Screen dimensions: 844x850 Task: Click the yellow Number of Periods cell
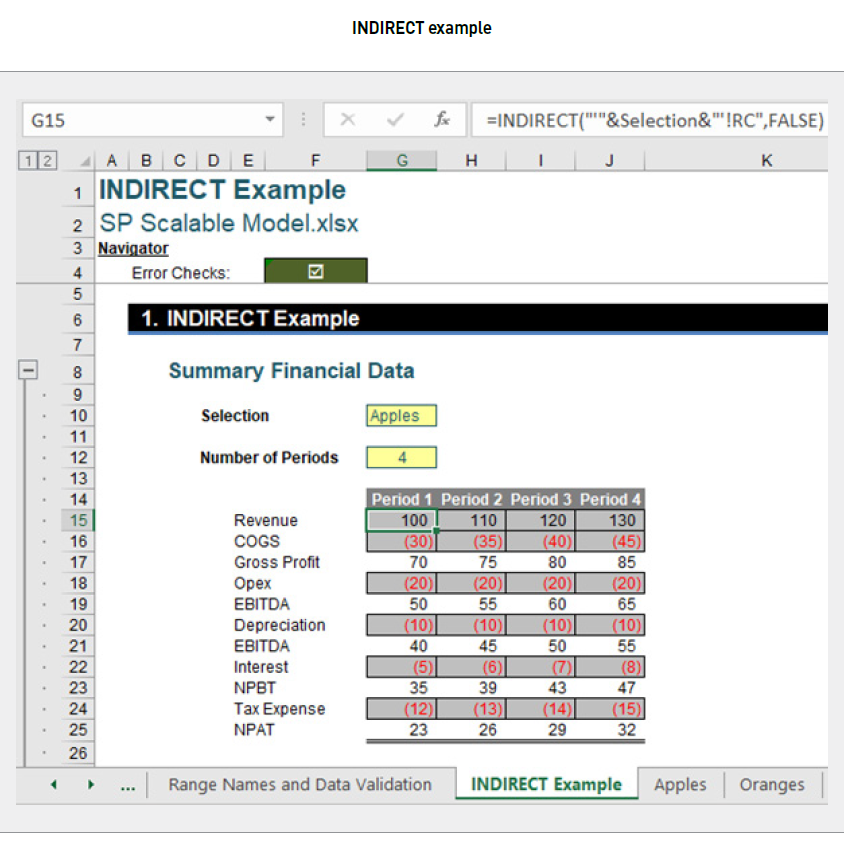pos(401,457)
